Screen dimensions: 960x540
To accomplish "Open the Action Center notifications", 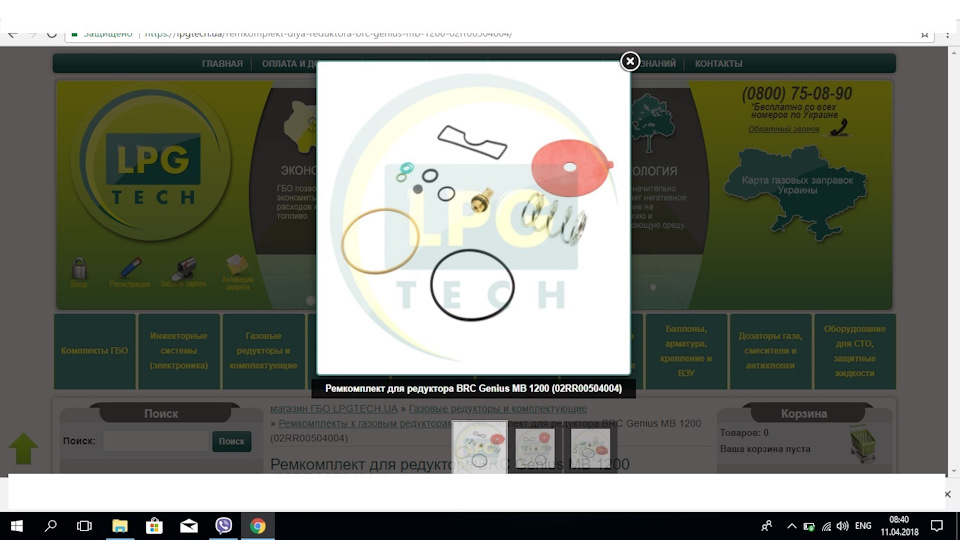I will (x=937, y=526).
